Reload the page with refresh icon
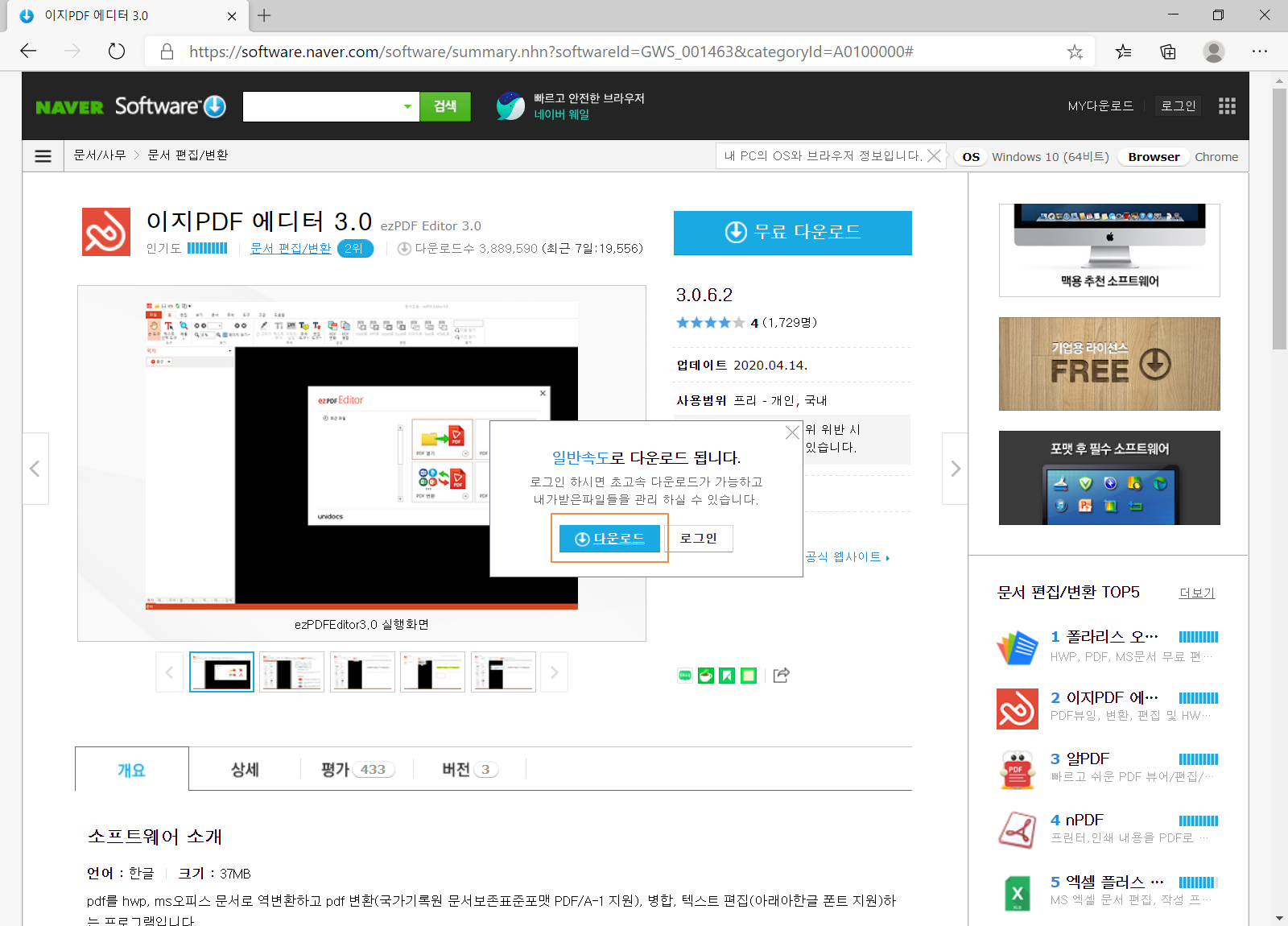This screenshot has height=926, width=1288. tap(117, 52)
